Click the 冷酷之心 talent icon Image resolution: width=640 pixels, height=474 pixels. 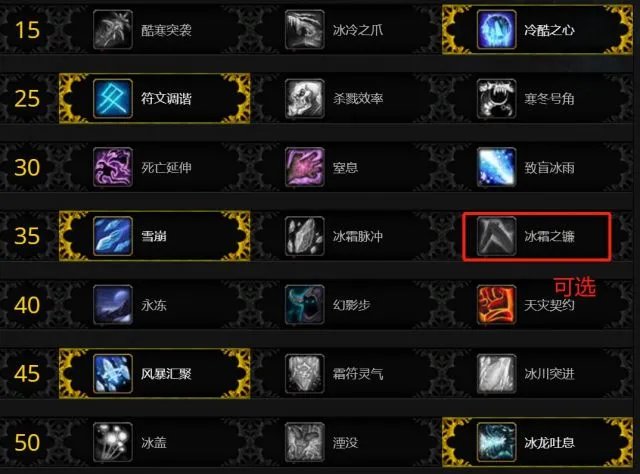click(x=496, y=30)
